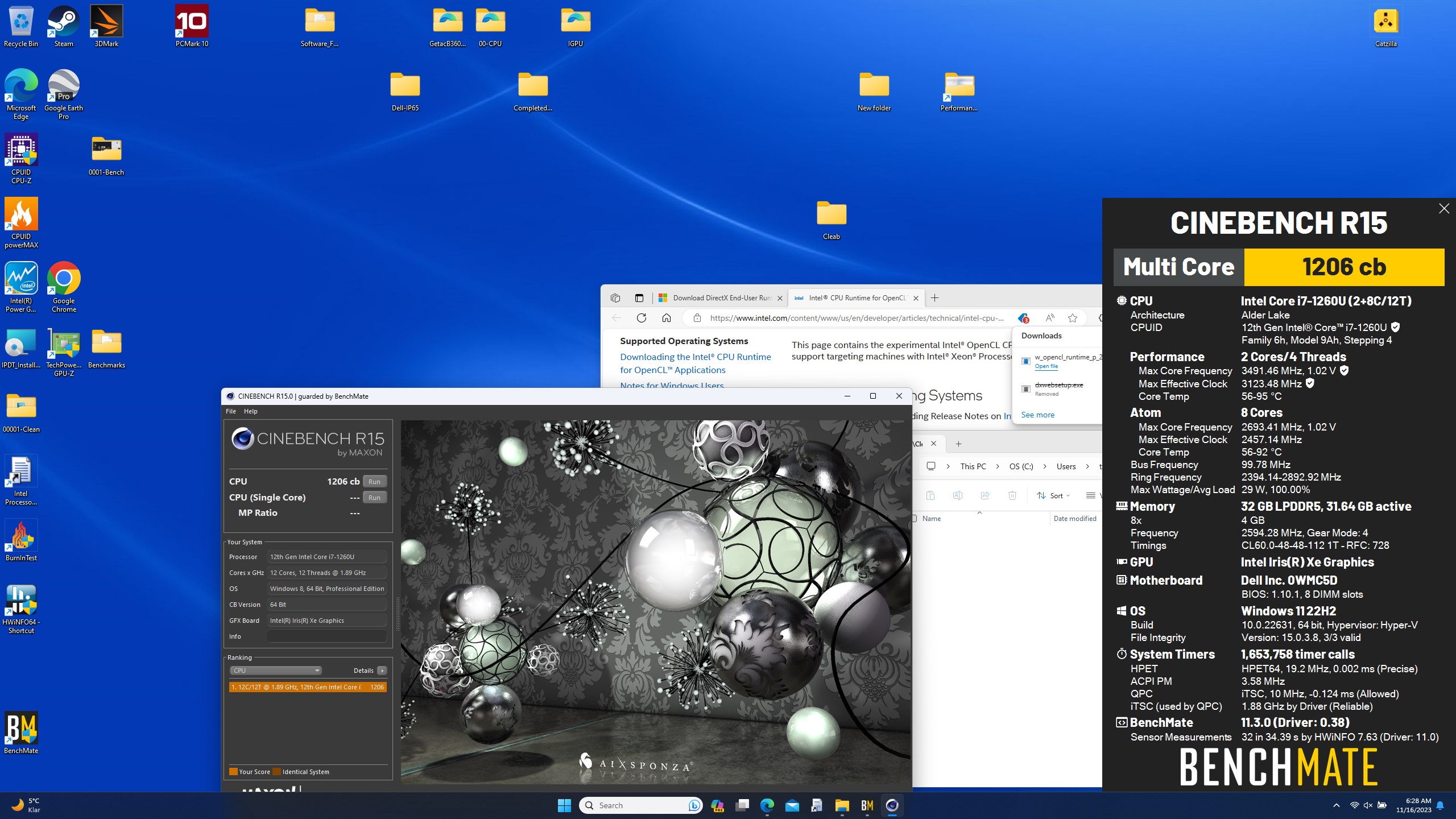Open the CPUID CPU-Z shortcut
1456x819 pixels.
point(21,159)
